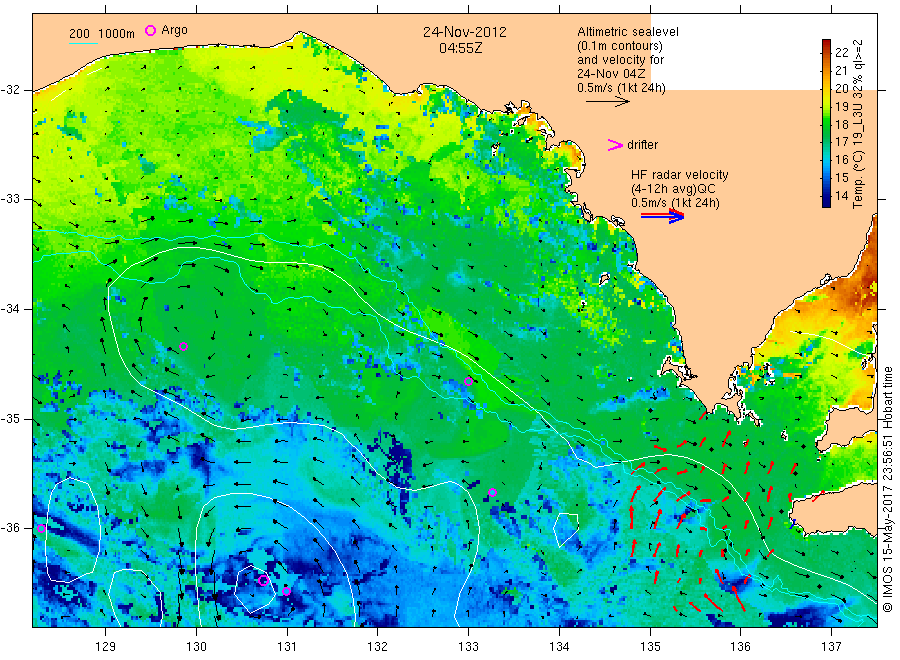Viewport: 900px width, 660px height.
Task: Select the Argo float marker near 130.7E 36.5S
Action: (x=263, y=580)
